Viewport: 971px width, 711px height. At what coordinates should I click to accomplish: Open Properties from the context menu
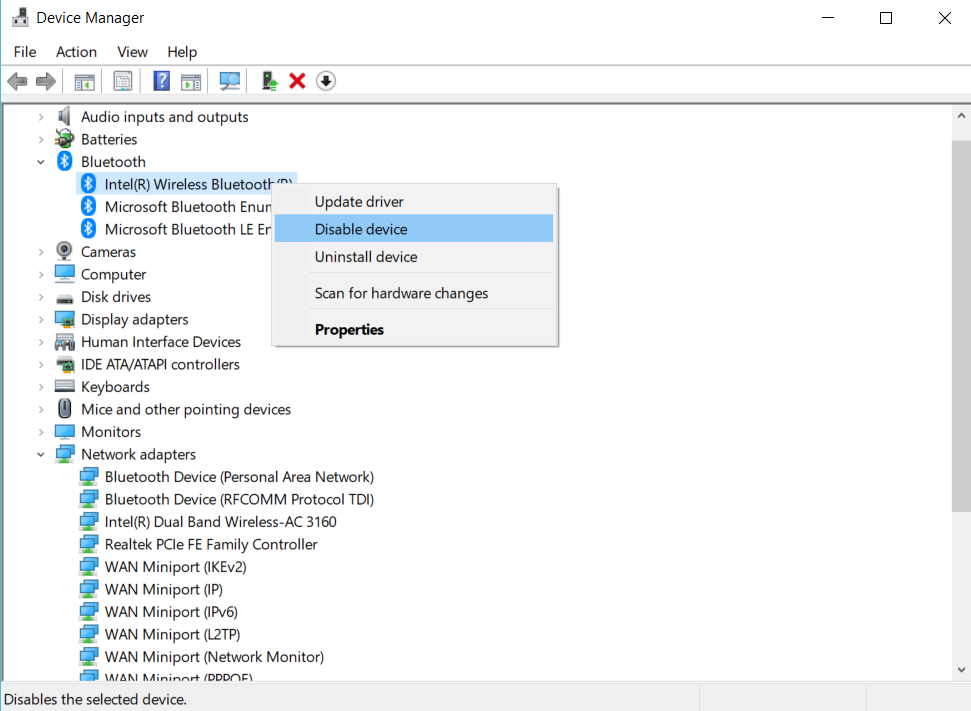414,329
